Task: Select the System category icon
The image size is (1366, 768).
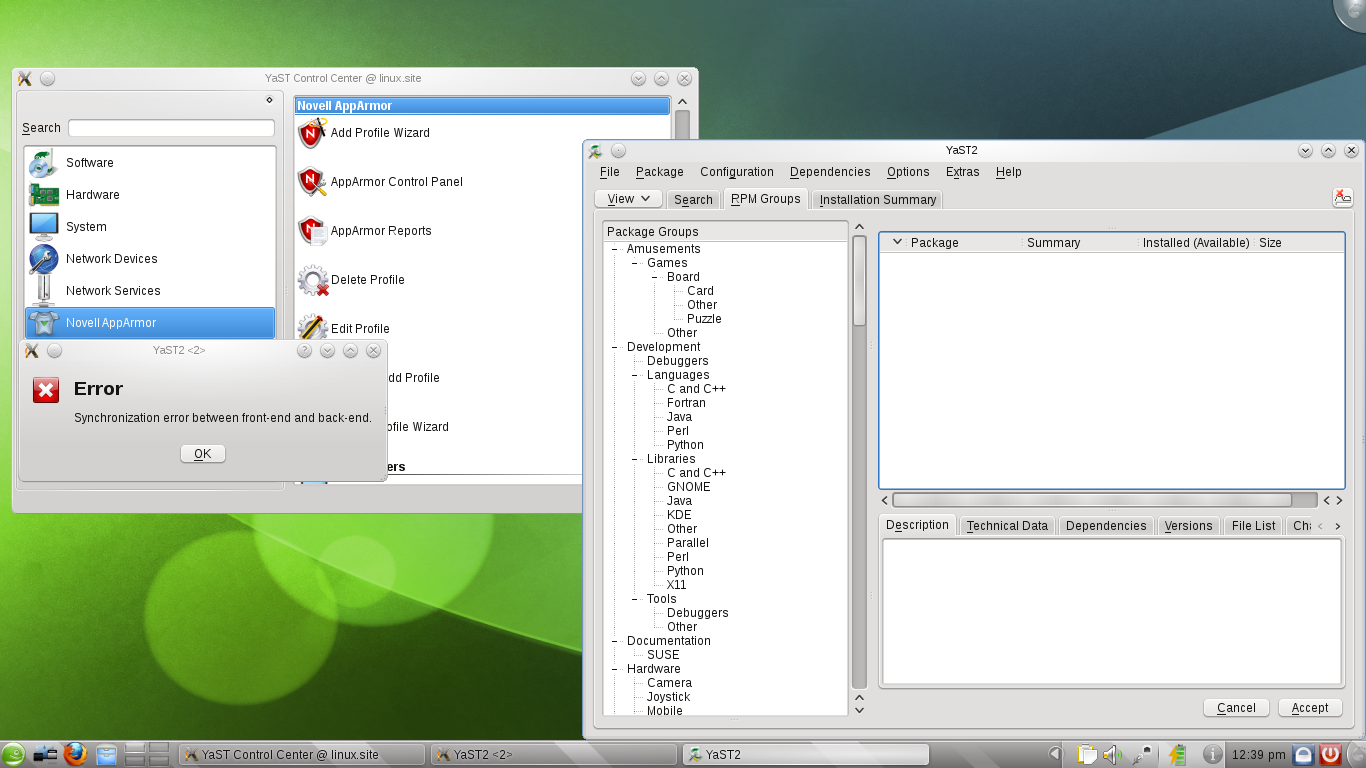Action: click(x=44, y=227)
